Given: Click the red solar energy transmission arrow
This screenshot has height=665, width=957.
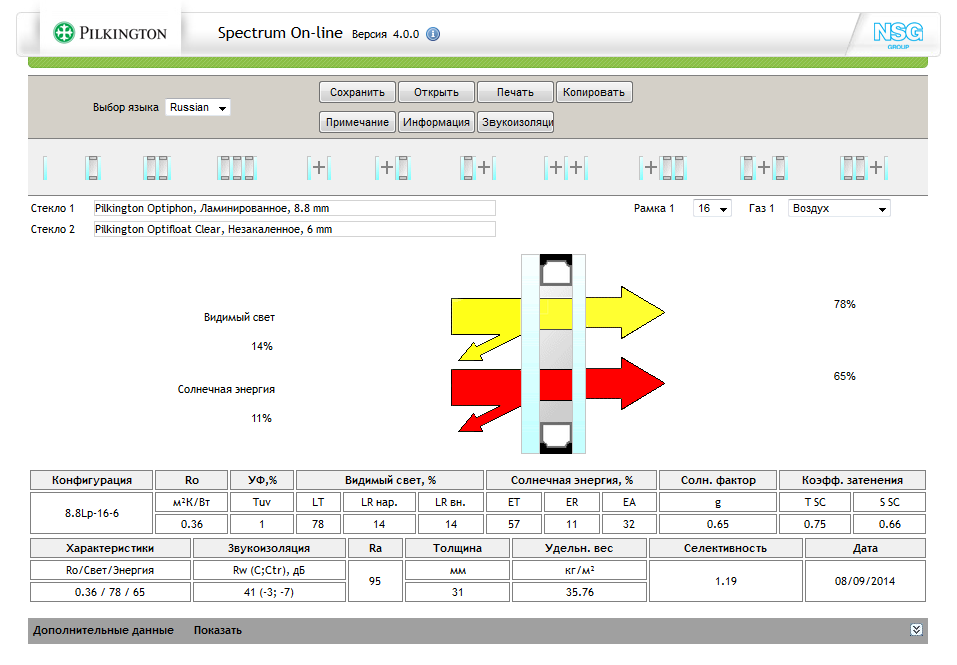Looking at the screenshot, I should (x=626, y=383).
